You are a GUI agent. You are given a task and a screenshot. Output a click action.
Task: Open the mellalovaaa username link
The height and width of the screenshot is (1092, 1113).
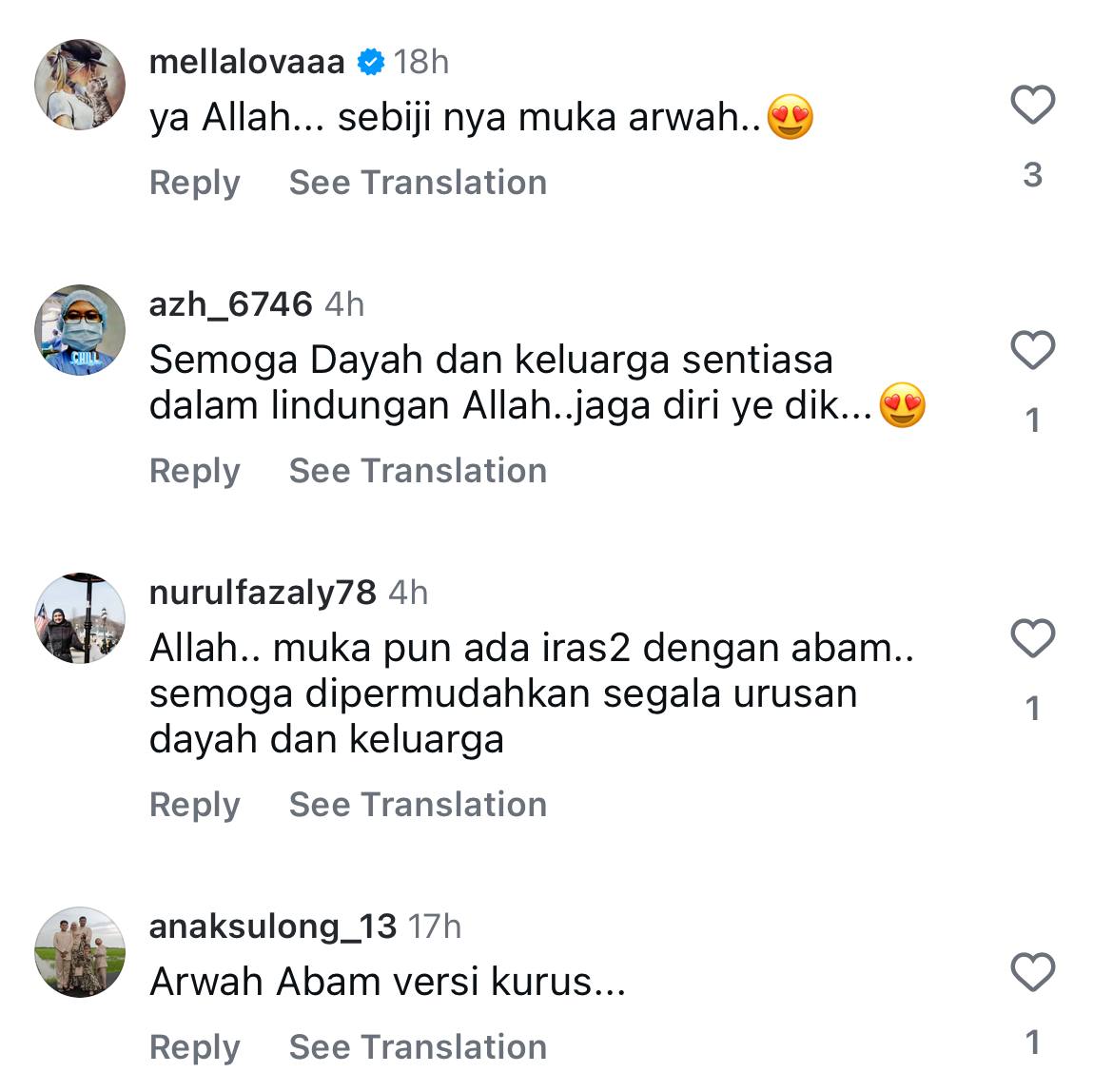247,63
